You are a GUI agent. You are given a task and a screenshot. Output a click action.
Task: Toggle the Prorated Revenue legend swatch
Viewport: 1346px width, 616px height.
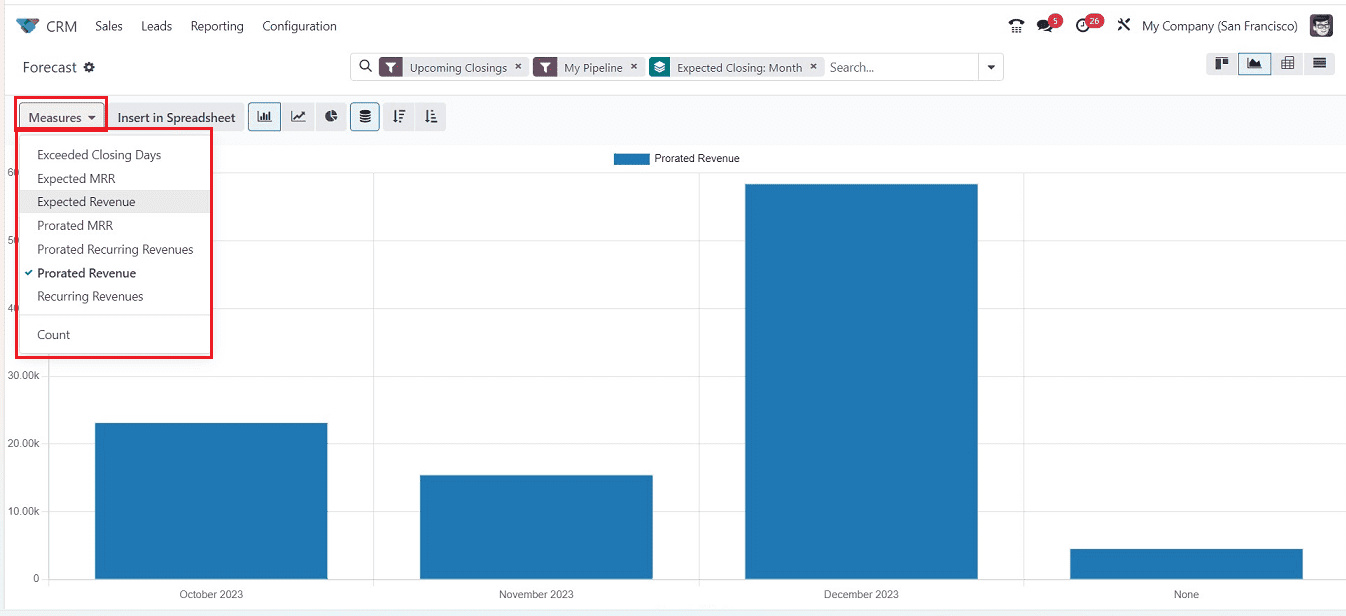(631, 159)
